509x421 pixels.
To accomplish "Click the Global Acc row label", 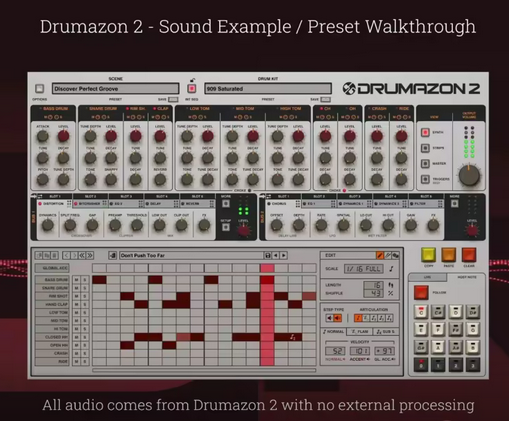I will (52, 268).
